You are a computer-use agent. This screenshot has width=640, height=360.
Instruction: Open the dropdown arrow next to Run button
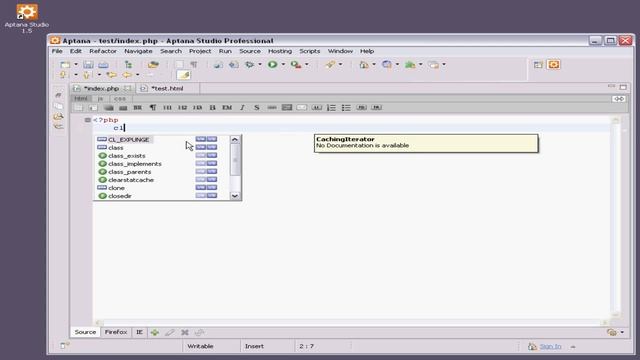click(x=283, y=64)
